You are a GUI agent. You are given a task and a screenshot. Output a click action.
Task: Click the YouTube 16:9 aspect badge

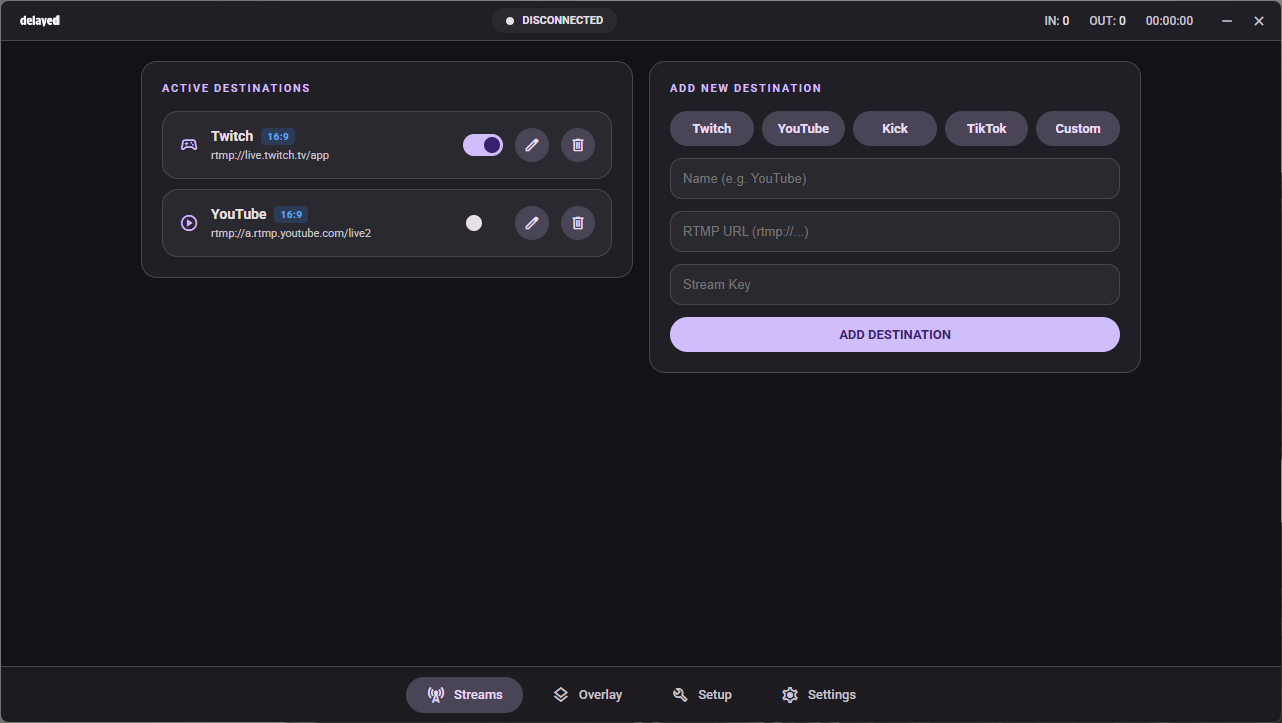[x=291, y=214]
